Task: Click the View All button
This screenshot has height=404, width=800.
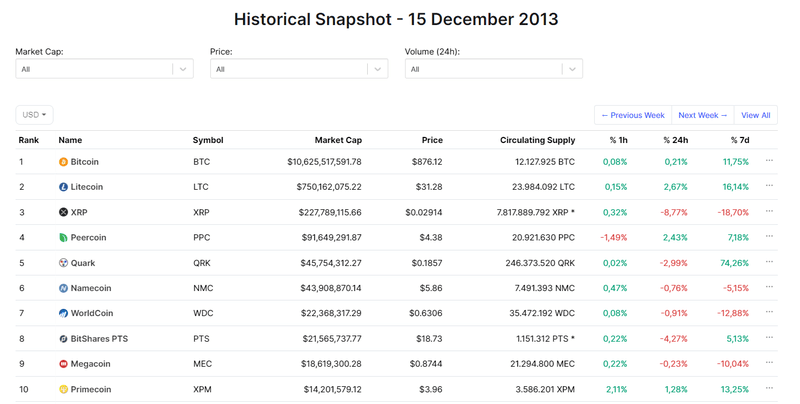Action: tap(755, 115)
